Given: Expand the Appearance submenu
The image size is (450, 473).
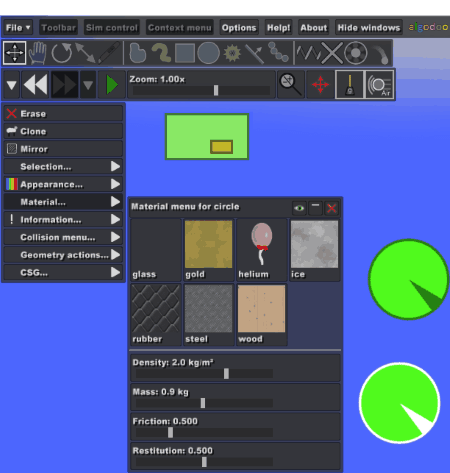Looking at the screenshot, I should point(63,184).
